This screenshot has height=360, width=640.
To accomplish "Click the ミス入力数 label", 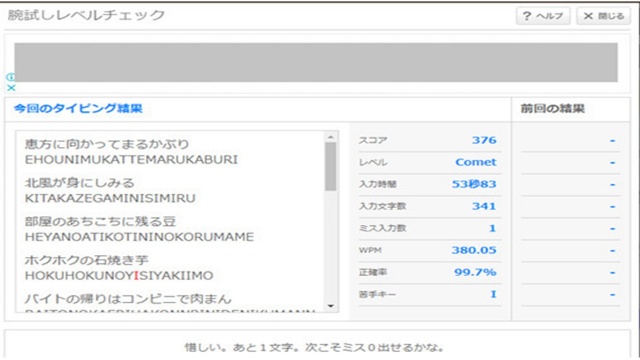I will click(382, 229).
